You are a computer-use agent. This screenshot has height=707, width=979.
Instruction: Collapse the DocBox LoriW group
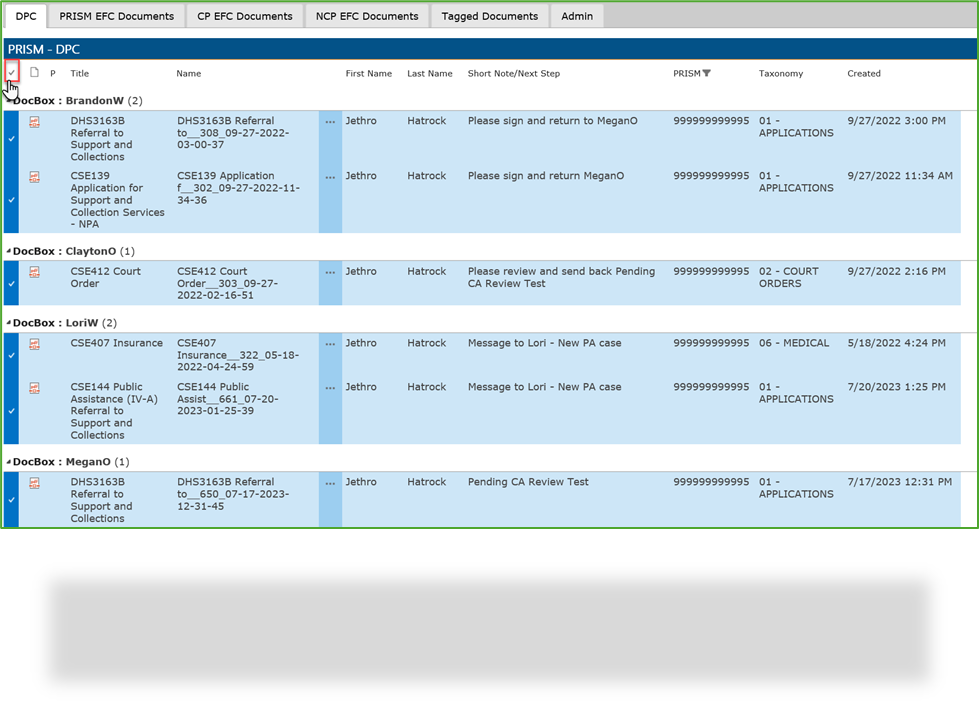pos(8,322)
